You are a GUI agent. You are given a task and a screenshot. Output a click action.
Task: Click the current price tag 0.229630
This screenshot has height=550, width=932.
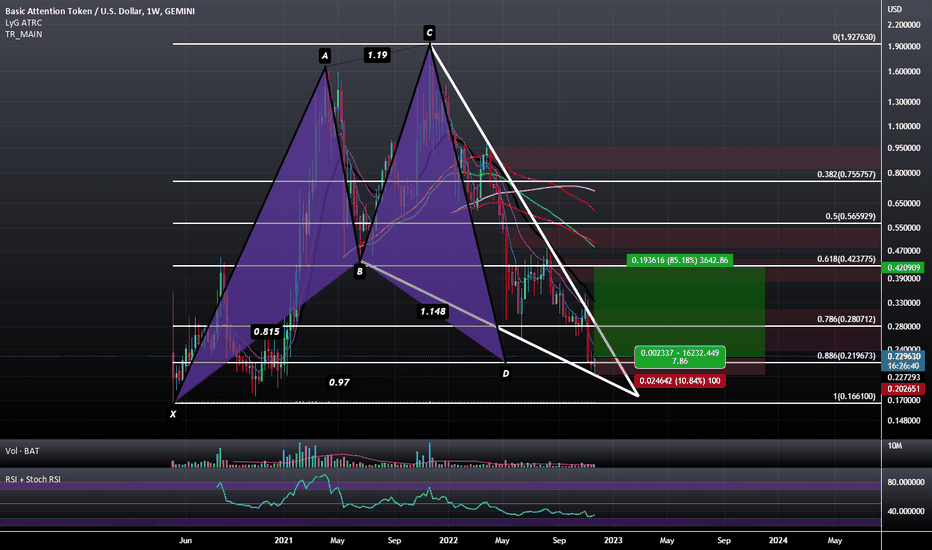(903, 356)
